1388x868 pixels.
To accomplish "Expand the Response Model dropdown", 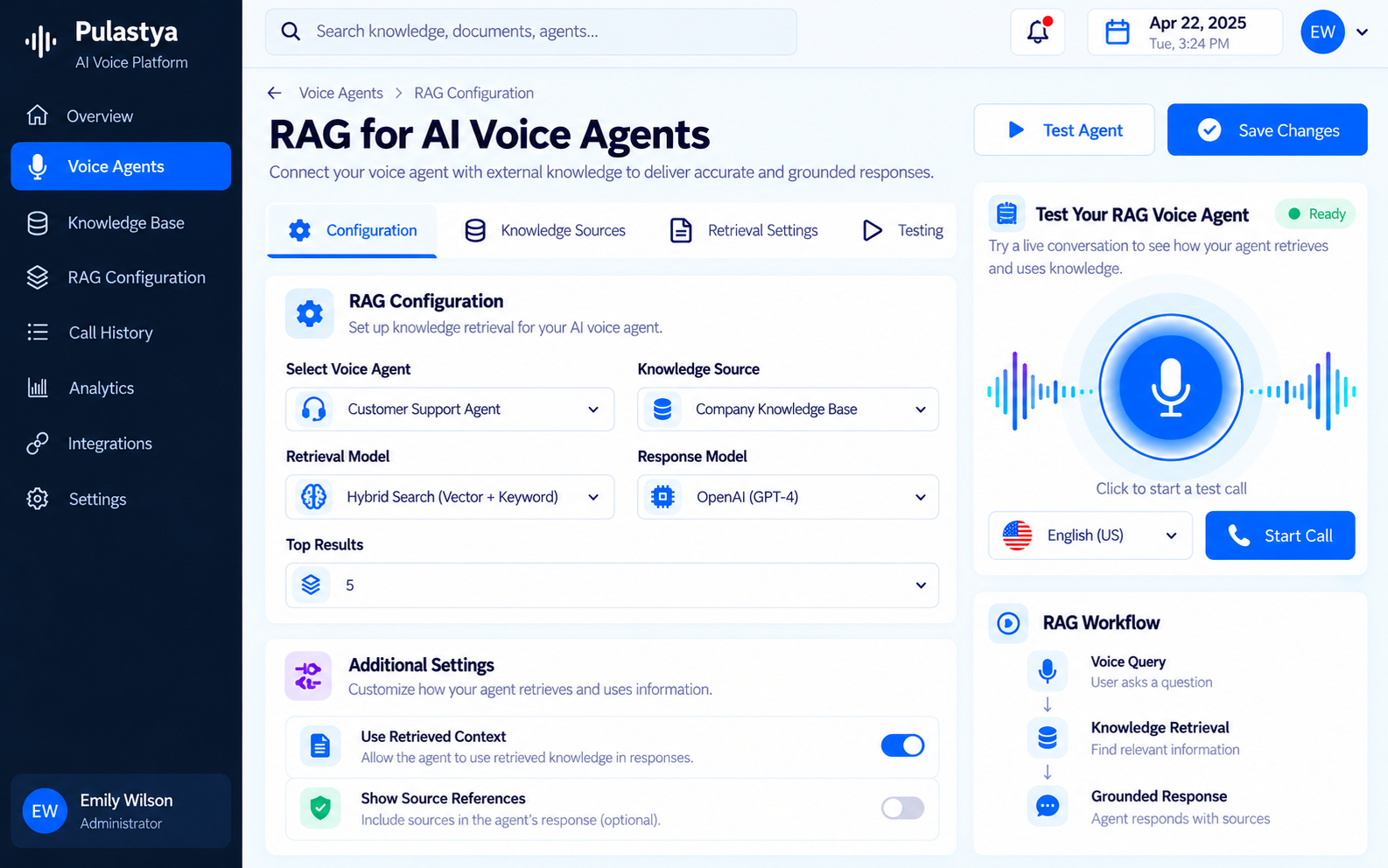I will click(788, 497).
